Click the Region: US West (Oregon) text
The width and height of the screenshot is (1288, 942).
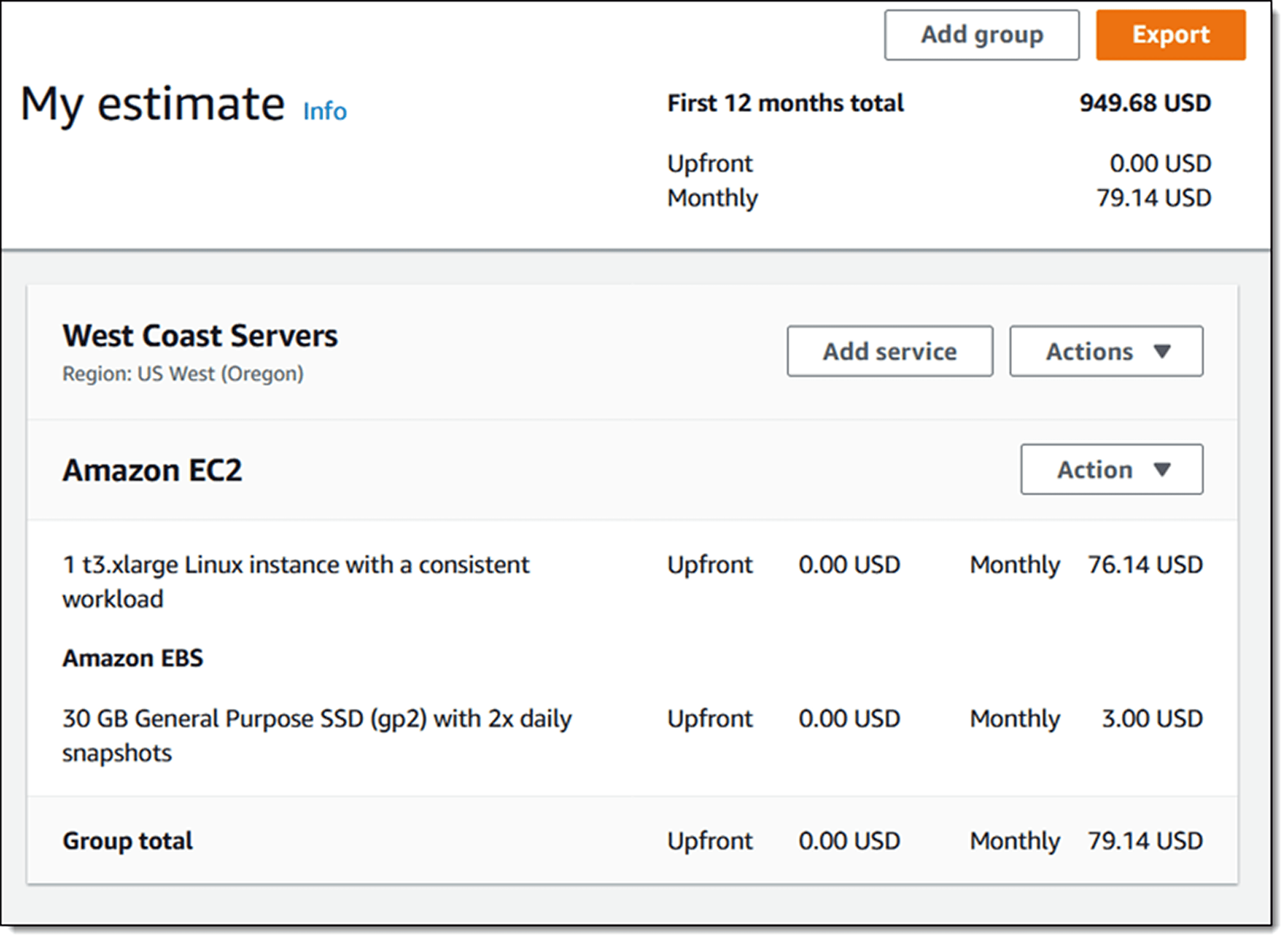click(183, 374)
